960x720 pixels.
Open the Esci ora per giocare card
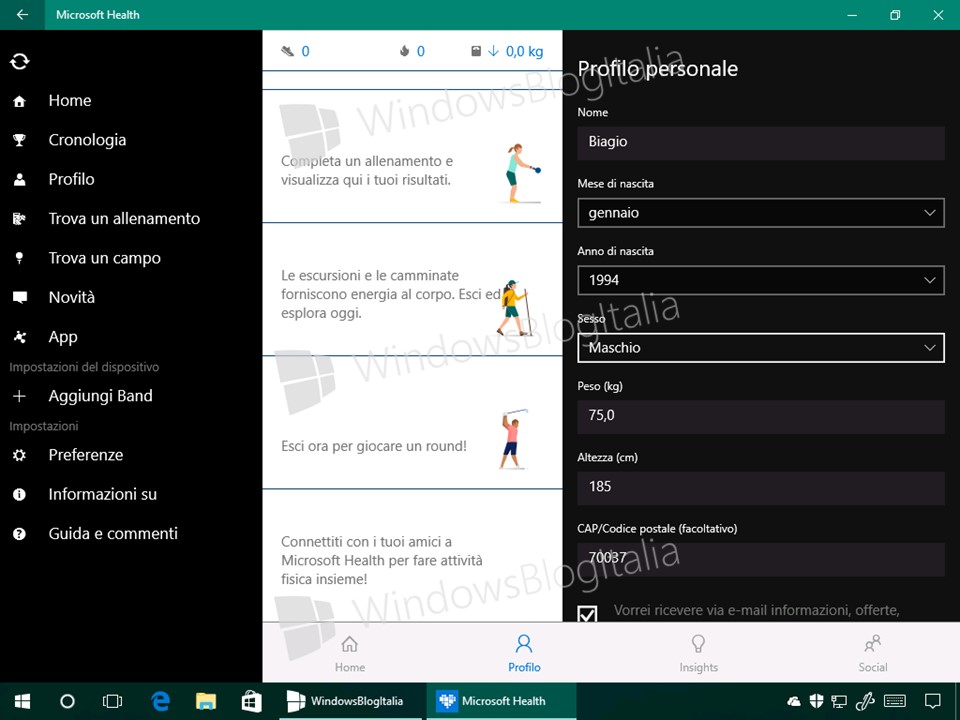tap(412, 422)
